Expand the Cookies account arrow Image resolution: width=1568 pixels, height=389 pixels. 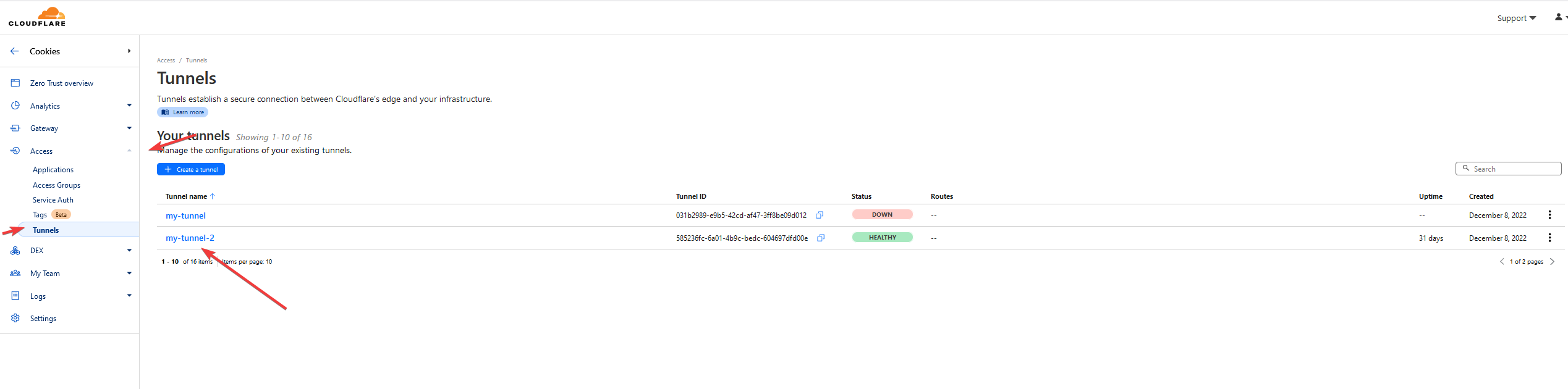pos(129,51)
